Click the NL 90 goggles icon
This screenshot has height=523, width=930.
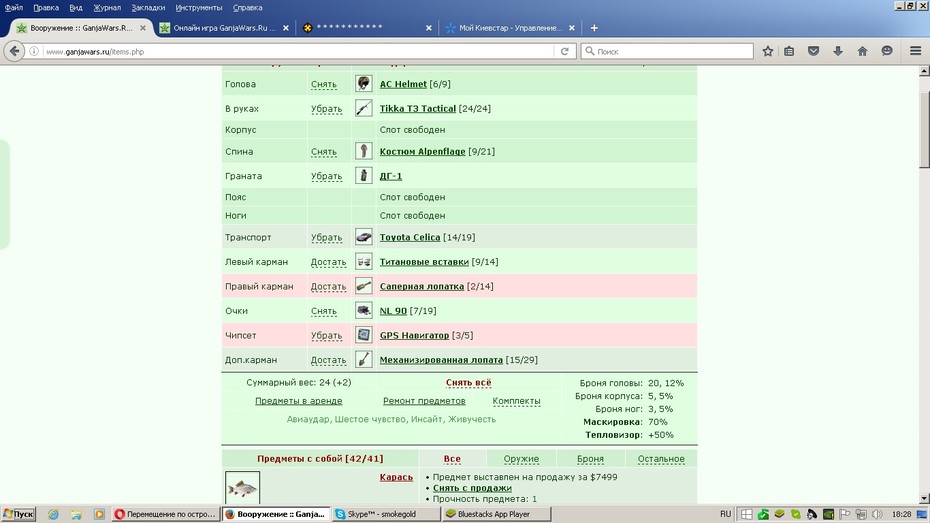364,311
